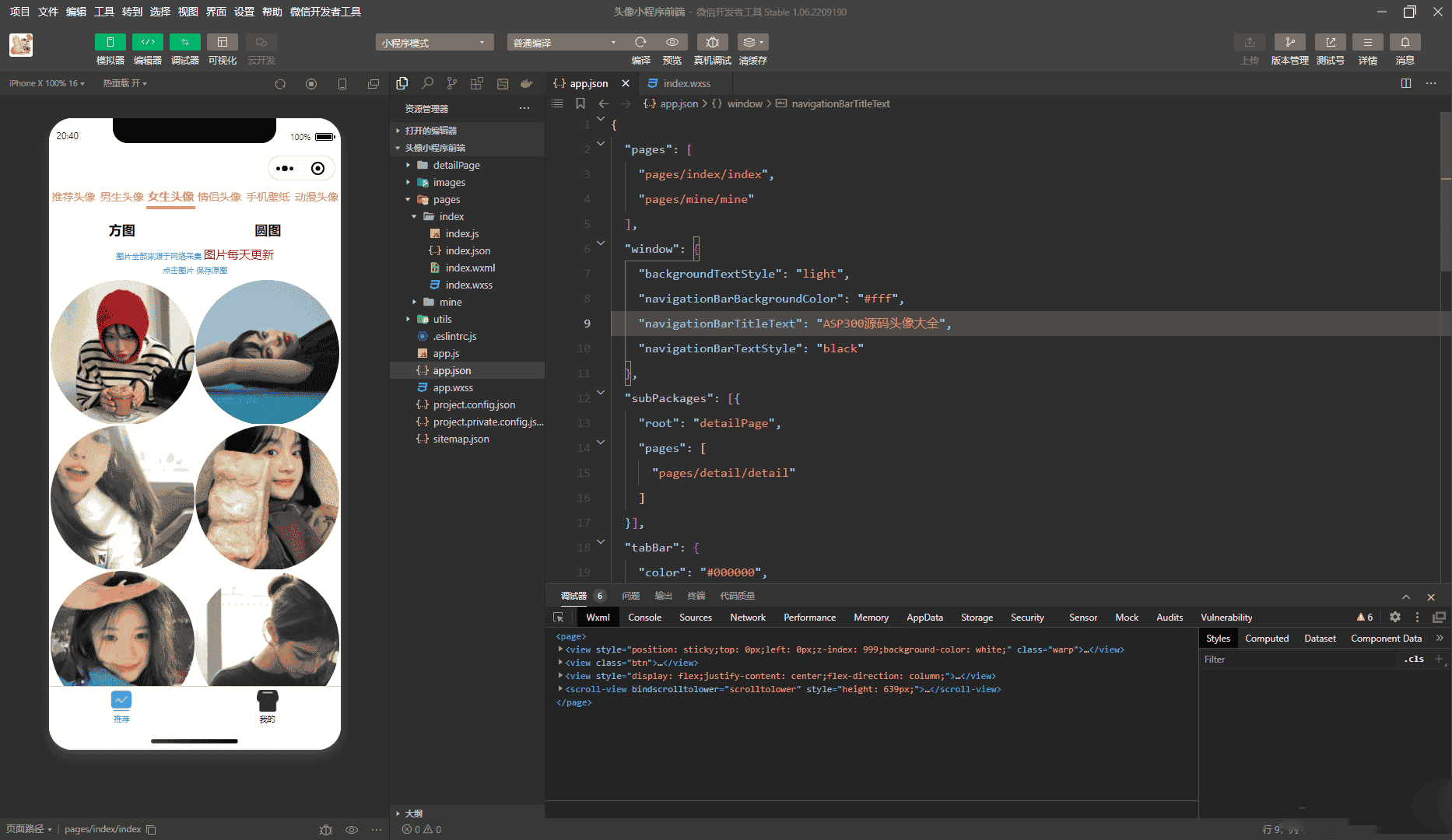Open version management (版本管理) icon
The image size is (1452, 840).
(x=1289, y=43)
